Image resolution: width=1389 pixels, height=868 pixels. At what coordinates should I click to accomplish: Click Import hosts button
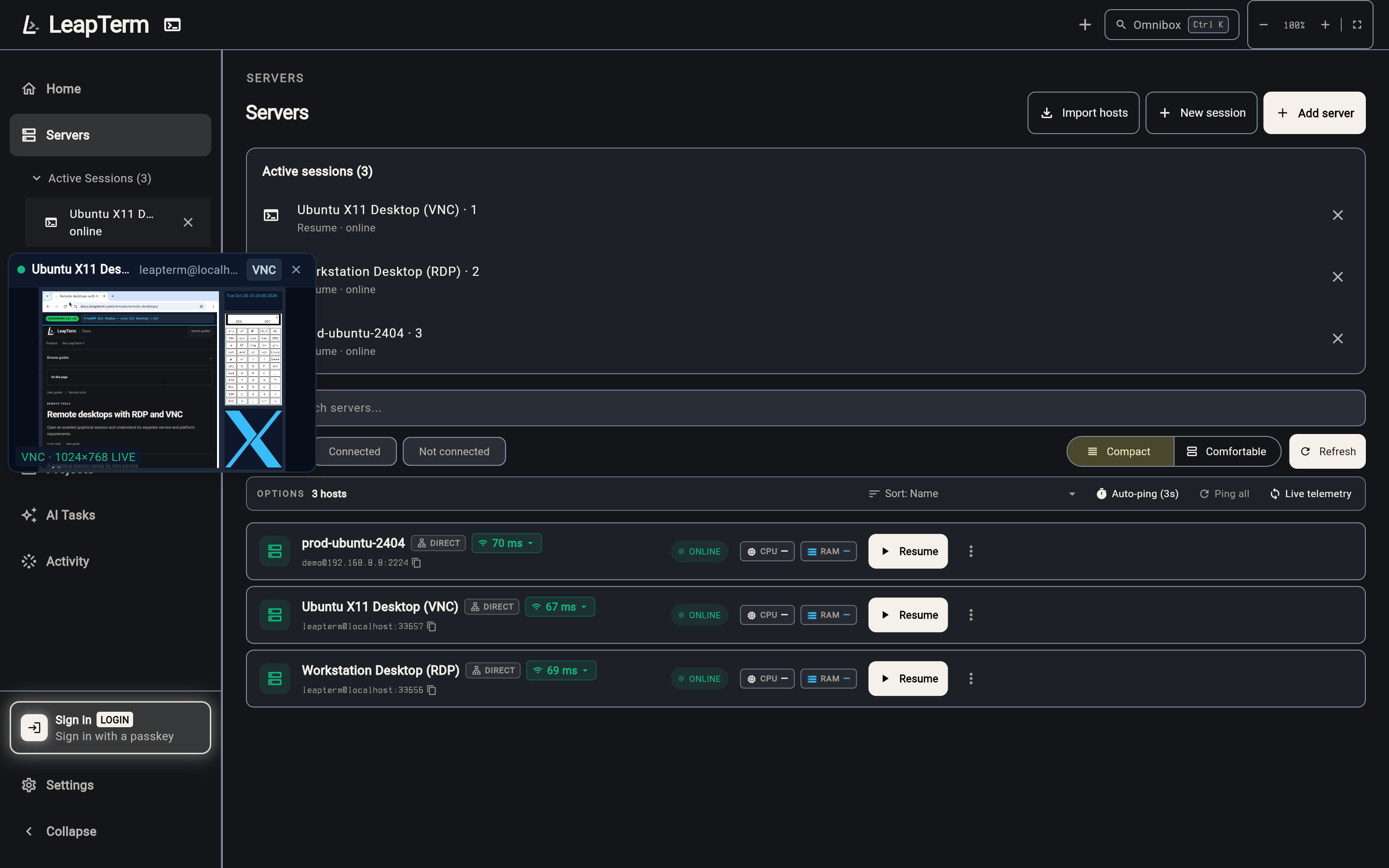pyautogui.click(x=1083, y=113)
